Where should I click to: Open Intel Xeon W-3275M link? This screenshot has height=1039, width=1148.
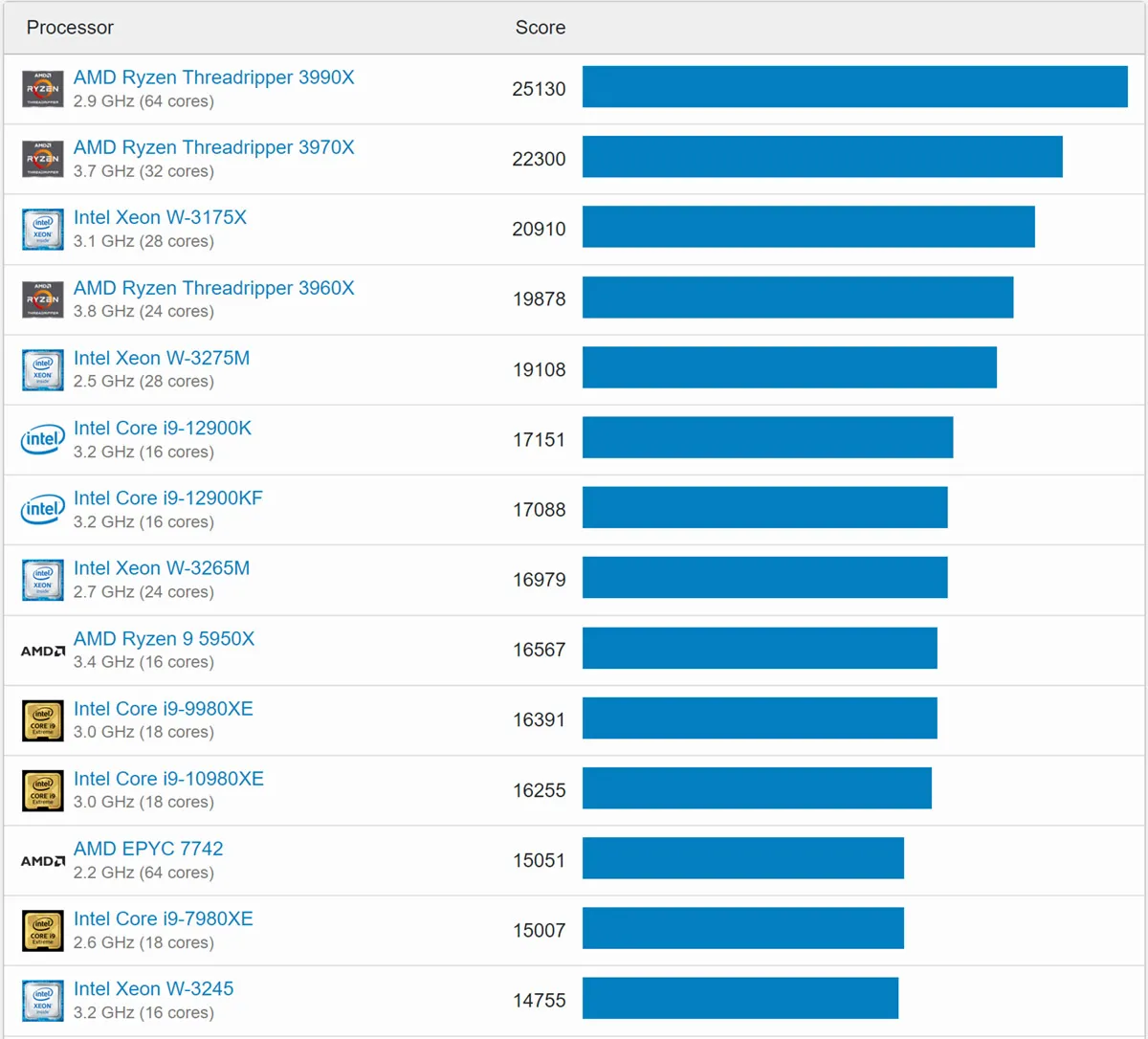tap(162, 358)
